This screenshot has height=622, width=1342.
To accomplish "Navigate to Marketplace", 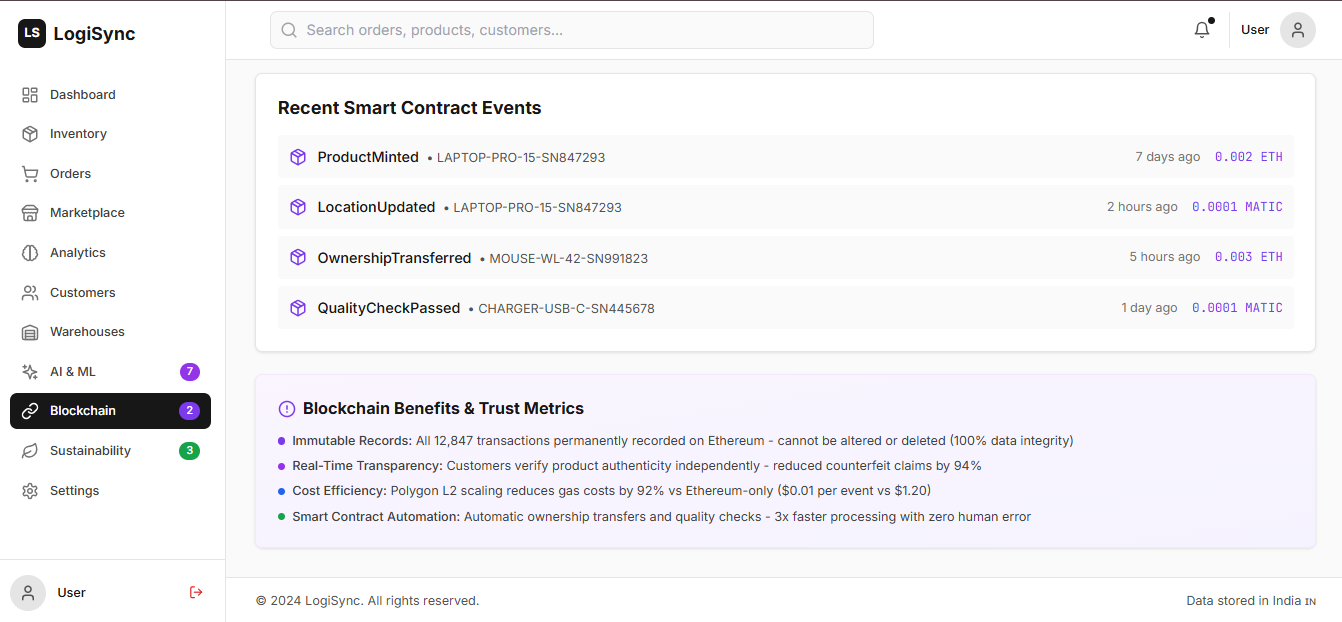I will tap(87, 213).
